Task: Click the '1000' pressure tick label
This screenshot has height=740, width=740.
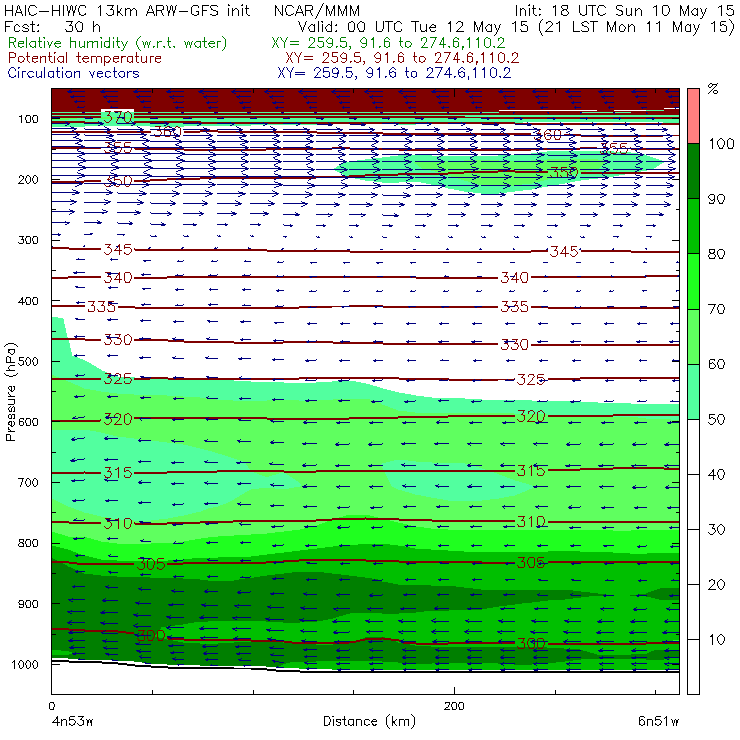Action: pyautogui.click(x=25, y=664)
